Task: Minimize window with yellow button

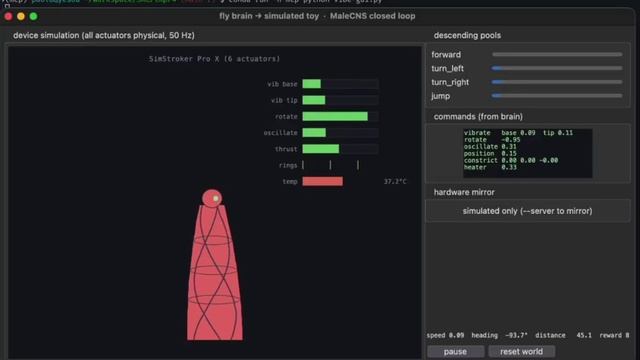Action: 21,16
